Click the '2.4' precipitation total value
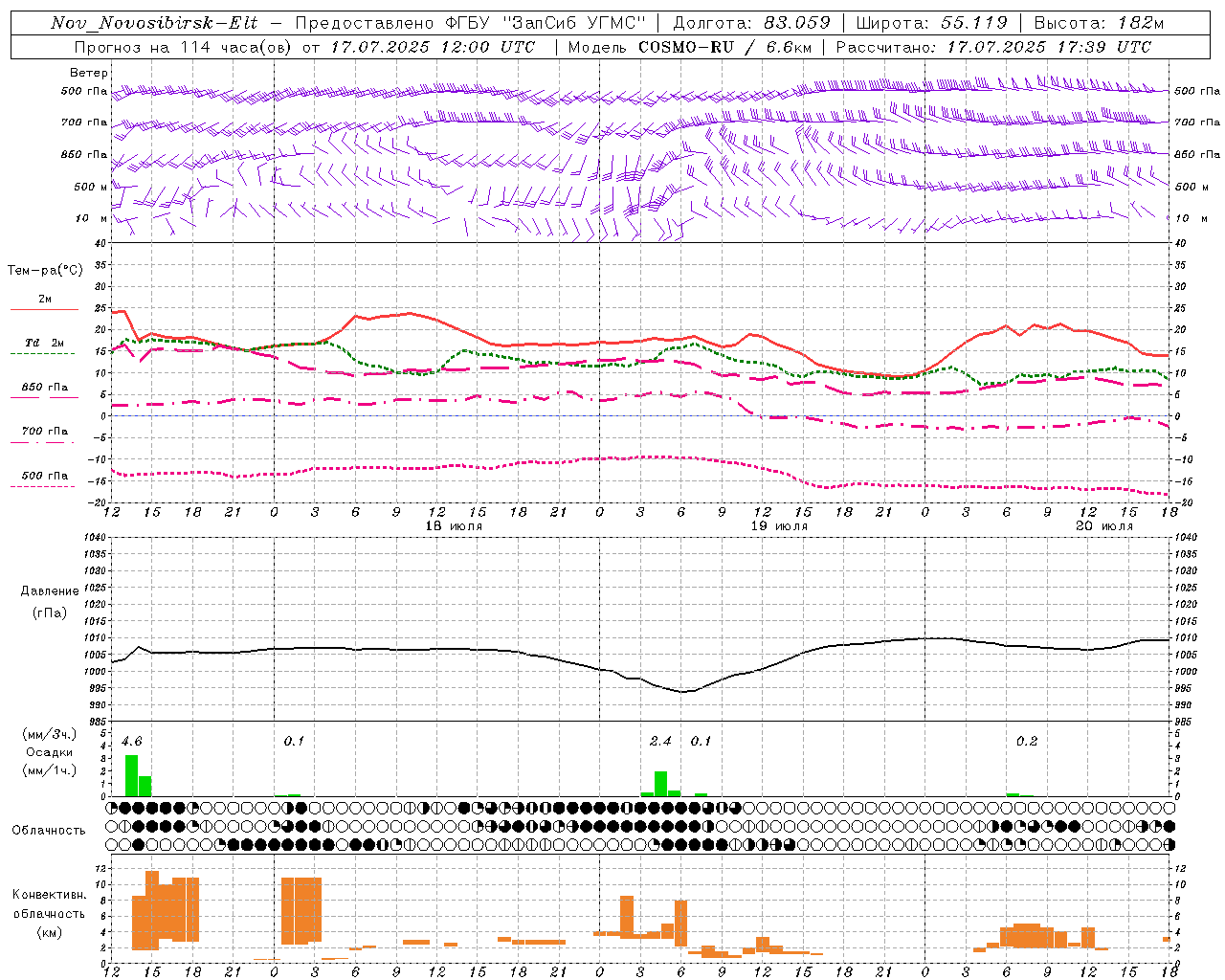Viewport: 1225px width, 980px height. (660, 742)
